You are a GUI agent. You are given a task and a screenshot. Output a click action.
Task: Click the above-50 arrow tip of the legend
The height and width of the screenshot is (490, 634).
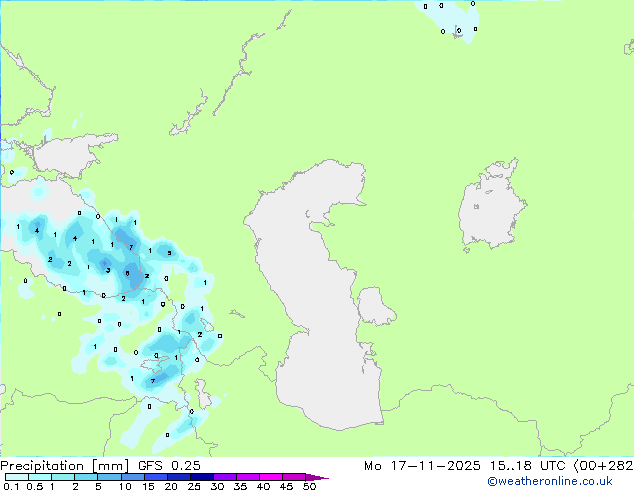317,477
